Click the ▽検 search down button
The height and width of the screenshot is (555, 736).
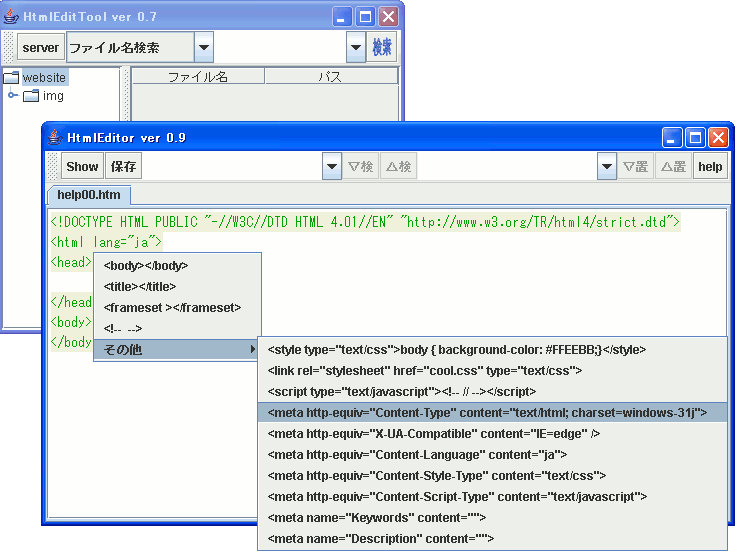pos(361,167)
